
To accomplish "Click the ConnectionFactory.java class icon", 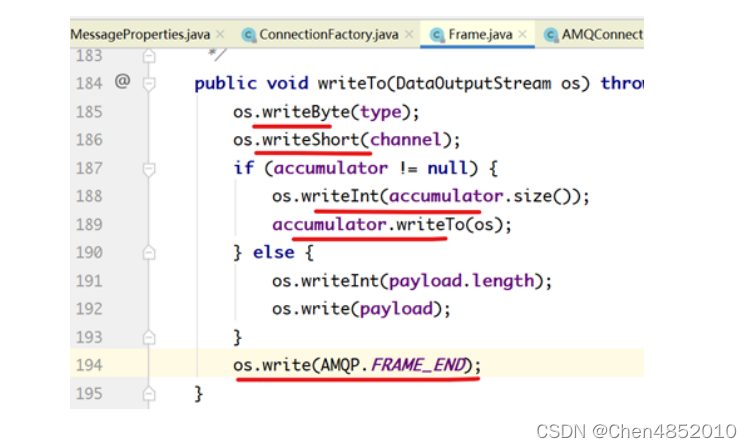I will (x=248, y=35).
